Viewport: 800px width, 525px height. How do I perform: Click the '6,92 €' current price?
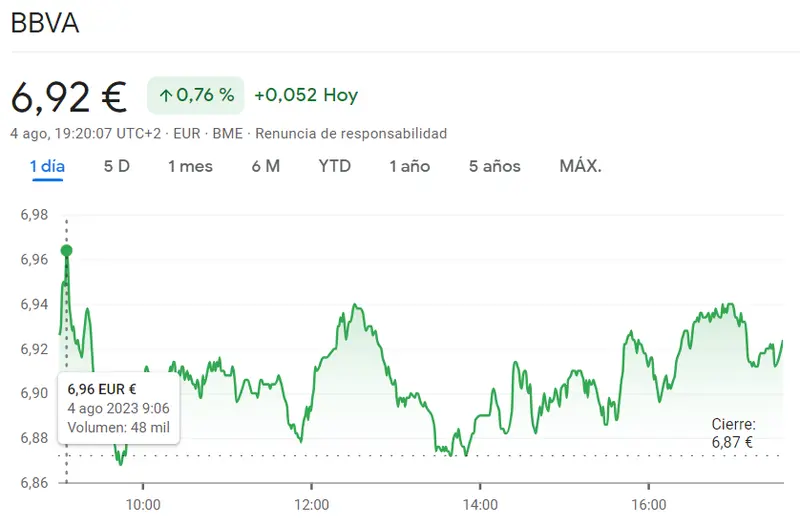click(x=69, y=97)
